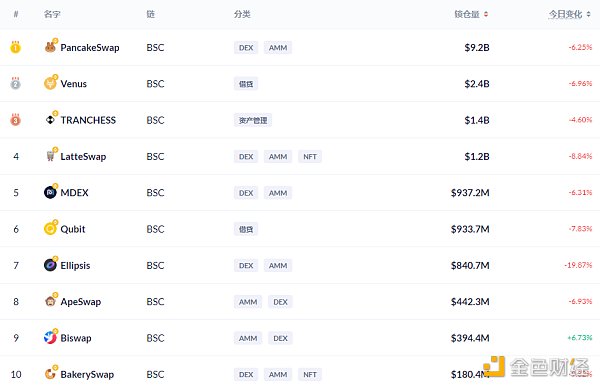Select the DEX tag on PancakeSwap row

(x=246, y=48)
